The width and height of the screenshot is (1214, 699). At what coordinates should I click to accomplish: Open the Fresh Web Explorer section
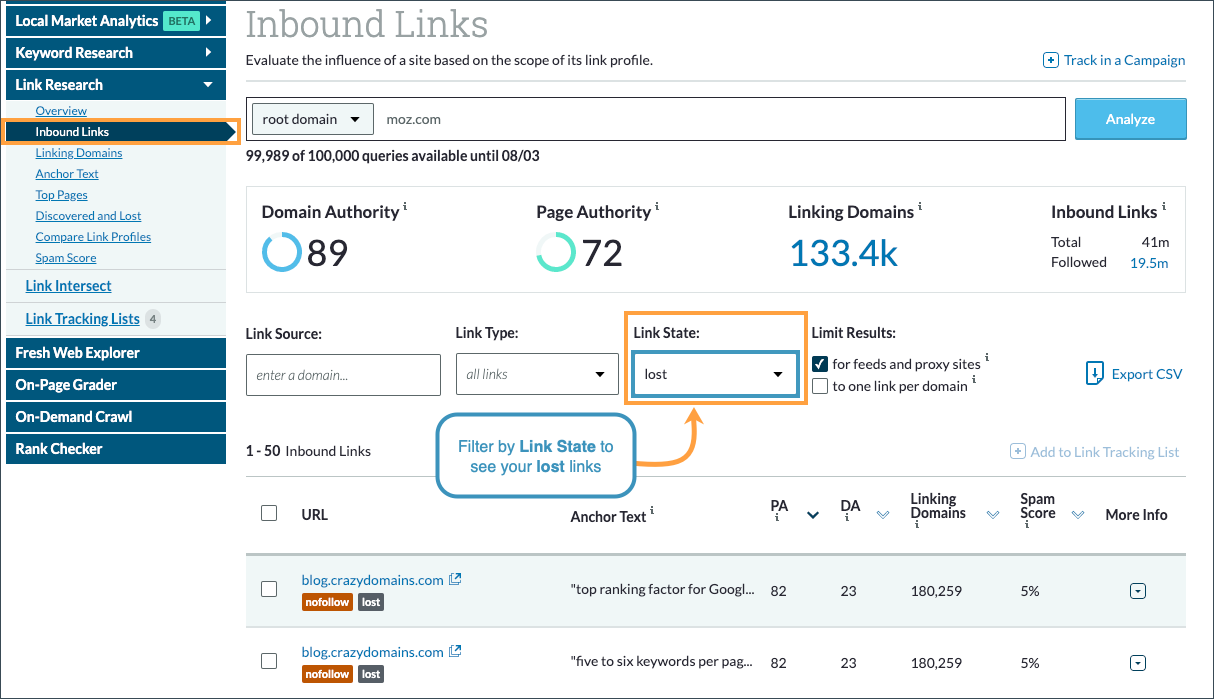click(x=115, y=352)
